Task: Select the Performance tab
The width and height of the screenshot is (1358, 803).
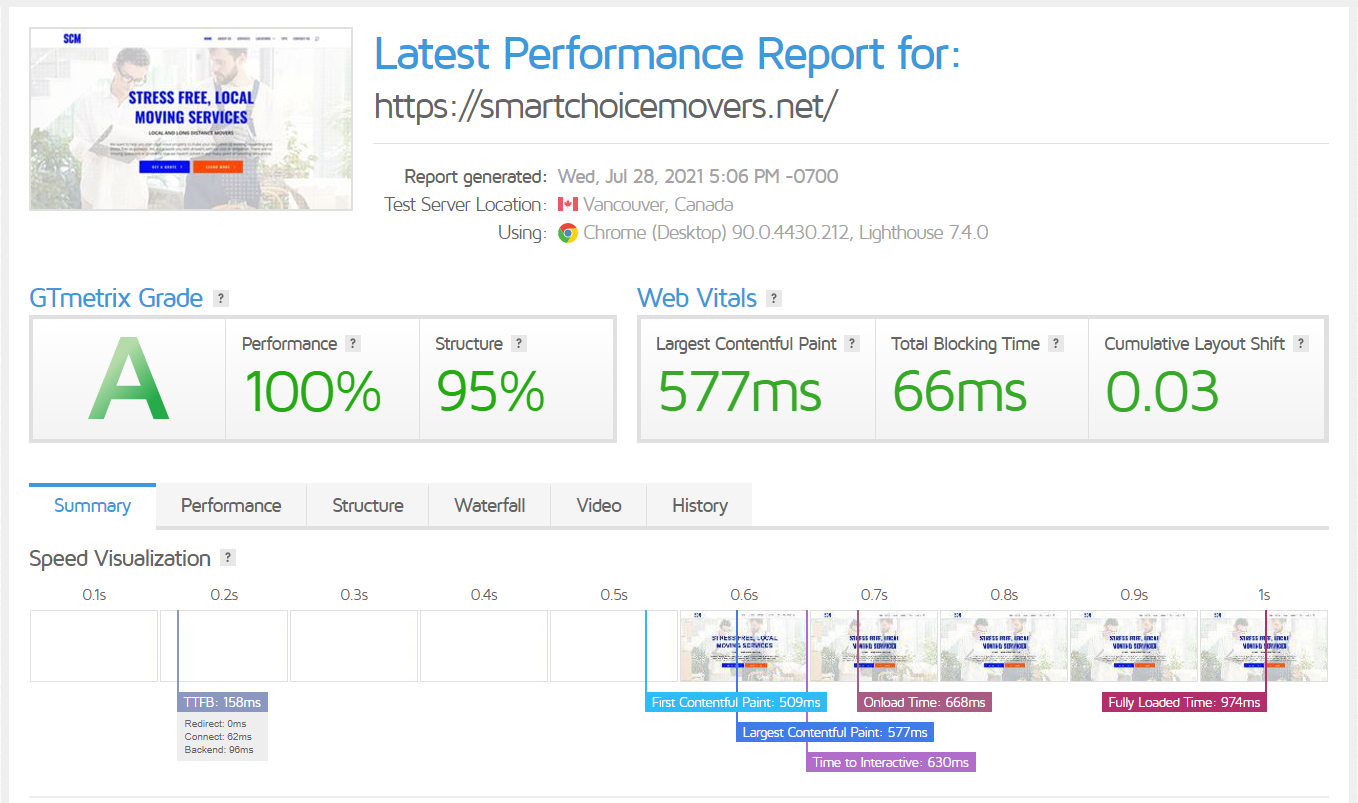Action: pyautogui.click(x=230, y=505)
